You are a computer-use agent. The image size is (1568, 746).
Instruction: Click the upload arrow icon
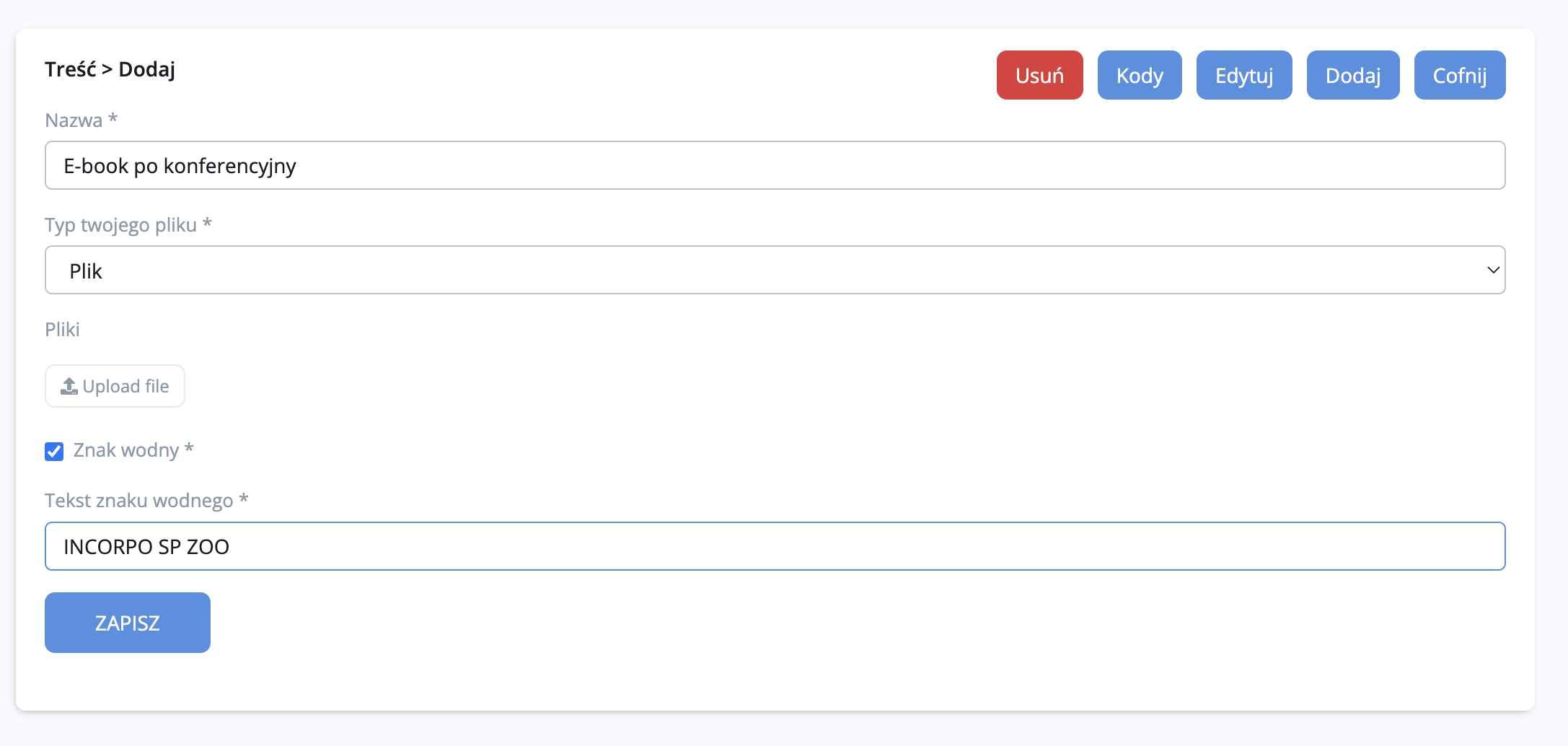(x=69, y=386)
